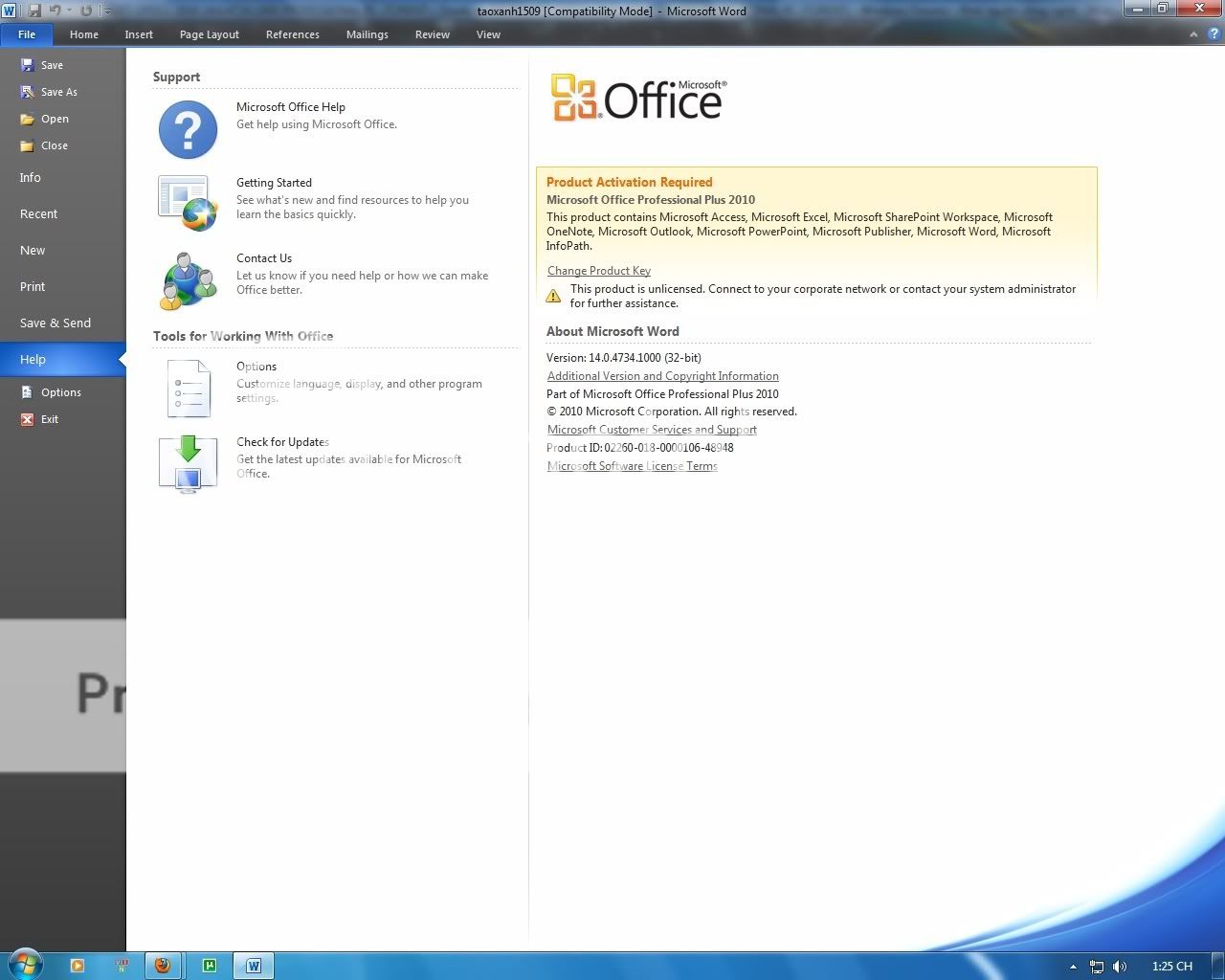Click the Product Activation Required heading
The height and width of the screenshot is (980, 1225).
click(x=630, y=182)
